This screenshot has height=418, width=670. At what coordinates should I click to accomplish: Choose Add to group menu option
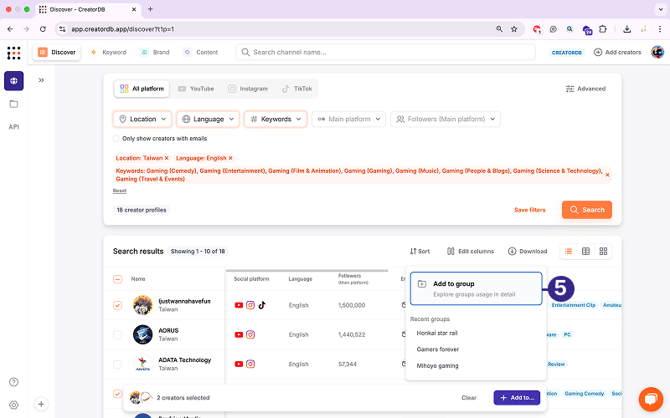tap(476, 288)
